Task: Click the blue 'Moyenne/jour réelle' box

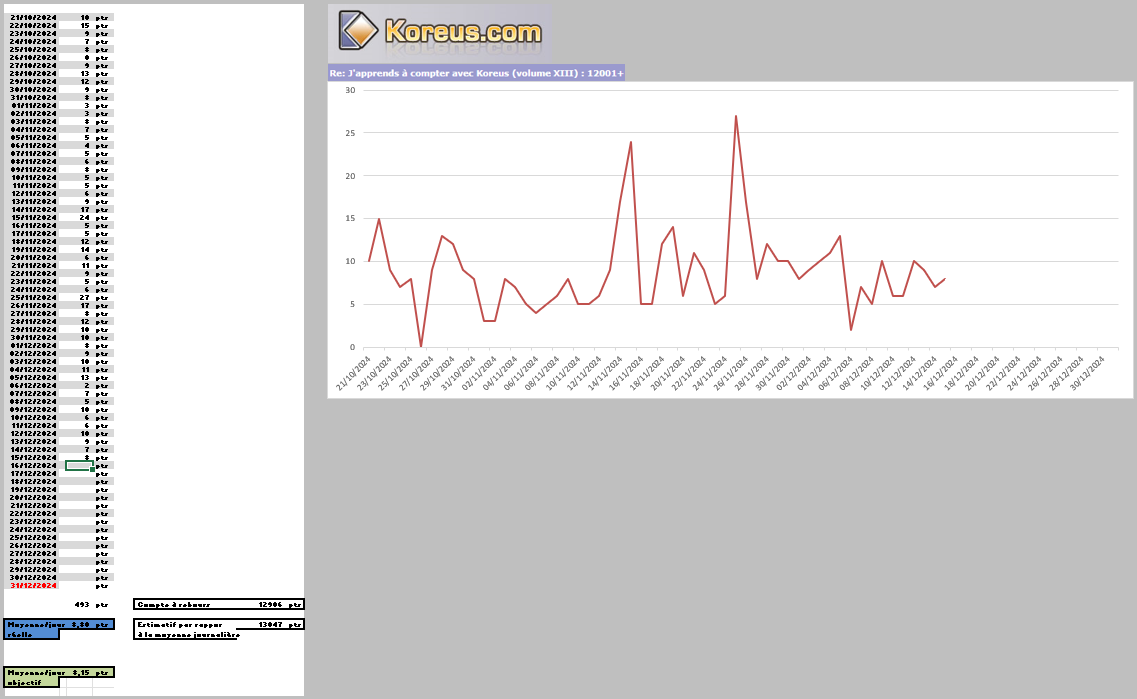Action: [58, 624]
